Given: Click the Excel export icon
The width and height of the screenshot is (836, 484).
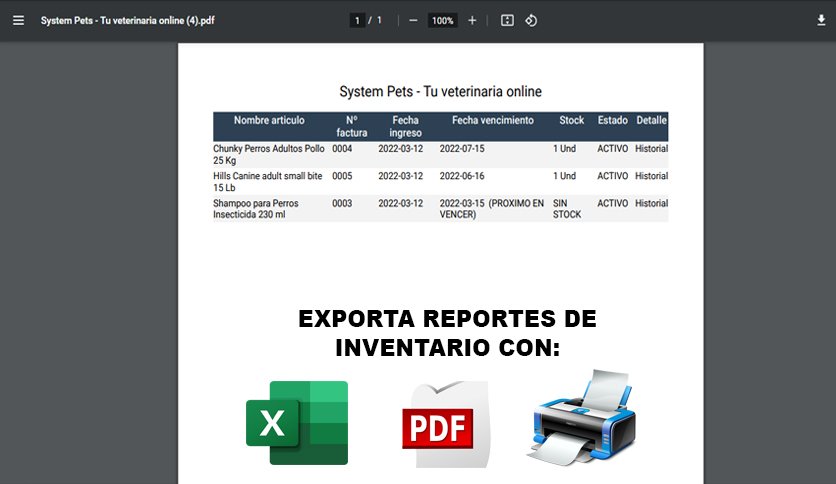Looking at the screenshot, I should click(297, 423).
